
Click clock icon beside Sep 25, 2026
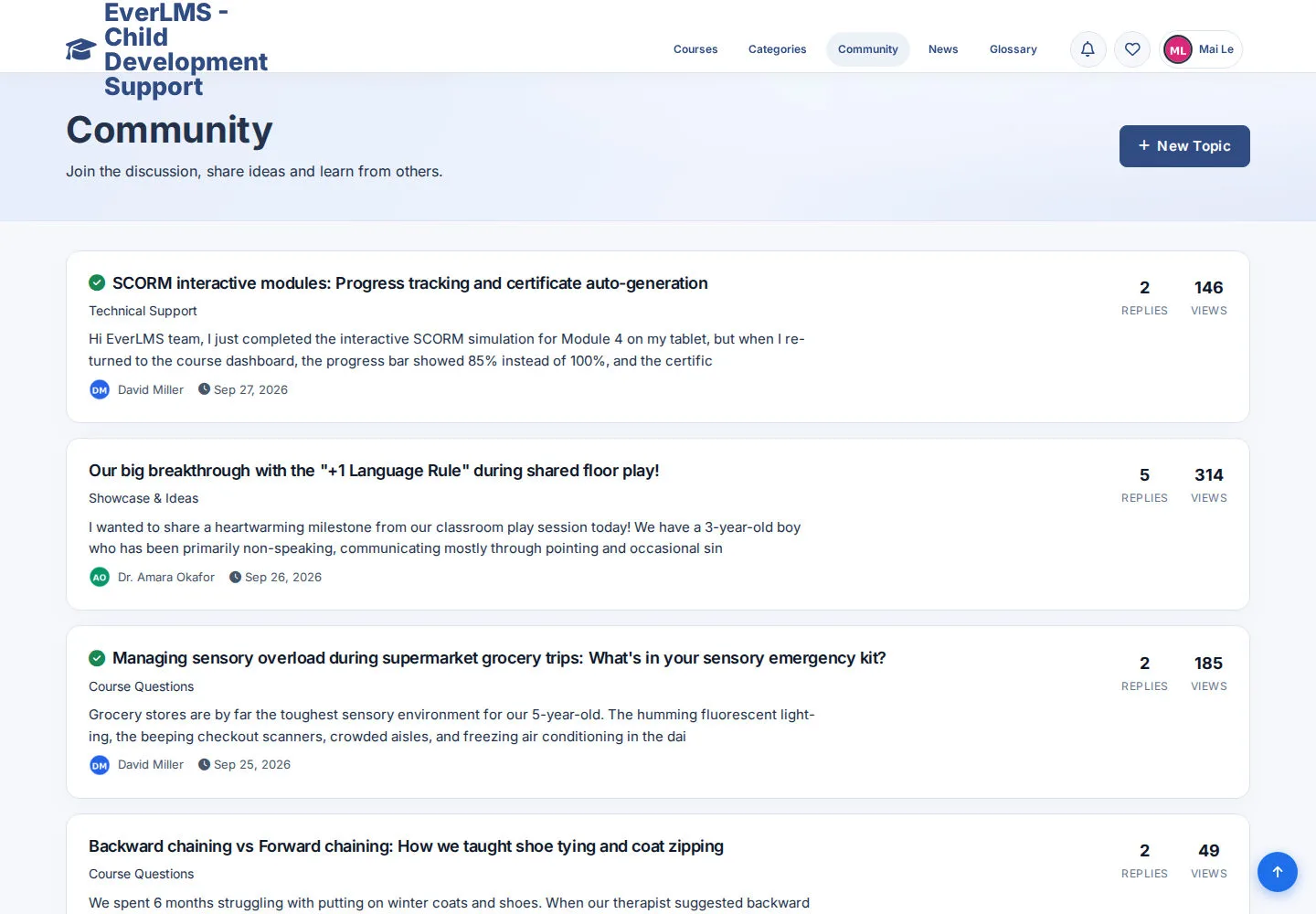pos(204,764)
